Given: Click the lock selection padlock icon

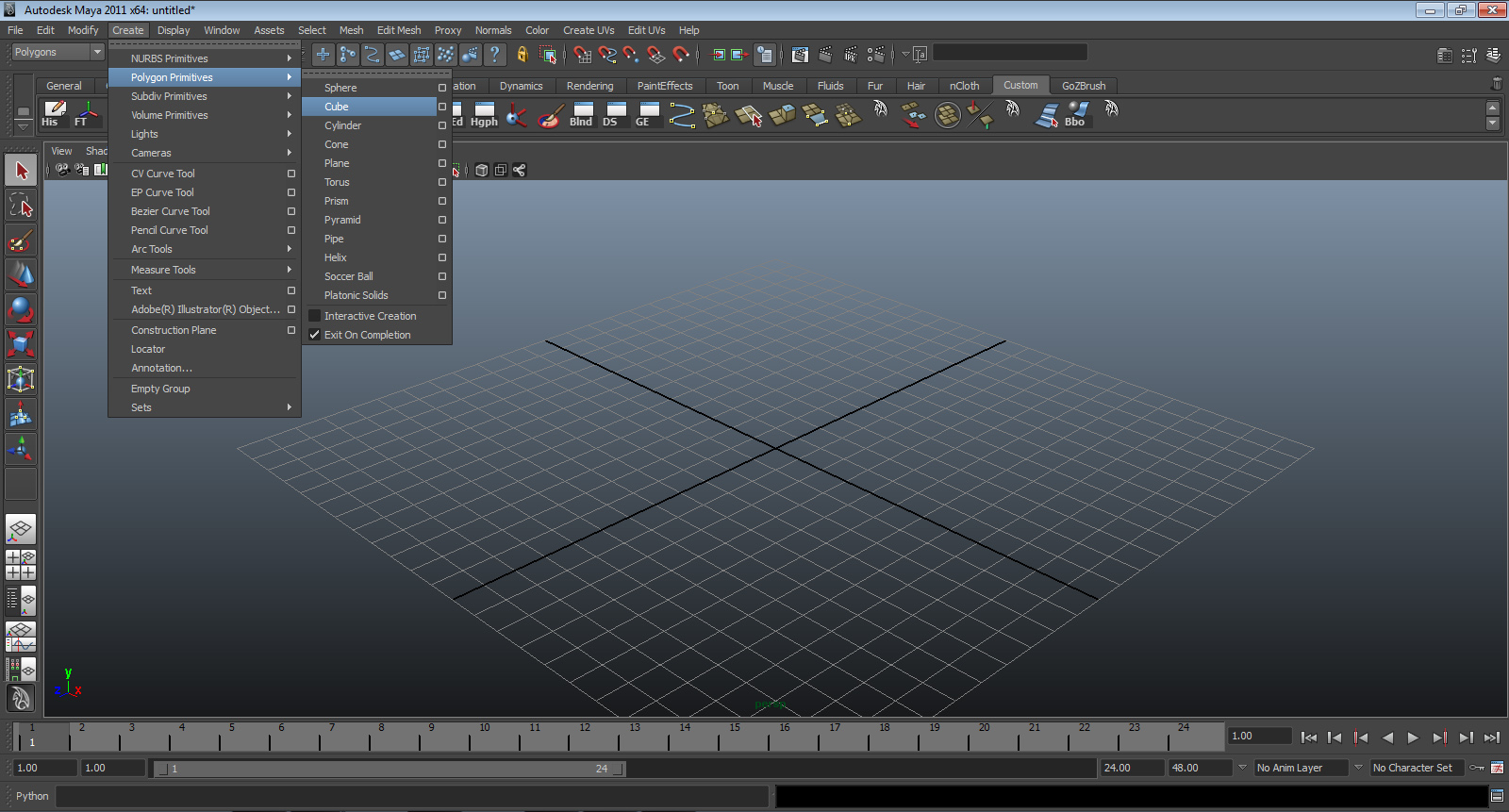Looking at the screenshot, I should pyautogui.click(x=522, y=55).
